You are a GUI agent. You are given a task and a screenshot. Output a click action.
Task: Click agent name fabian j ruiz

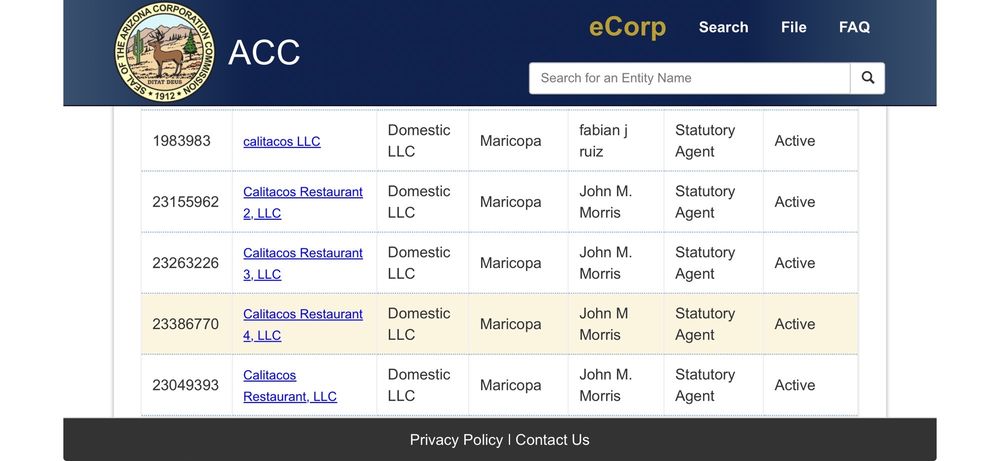tap(603, 141)
